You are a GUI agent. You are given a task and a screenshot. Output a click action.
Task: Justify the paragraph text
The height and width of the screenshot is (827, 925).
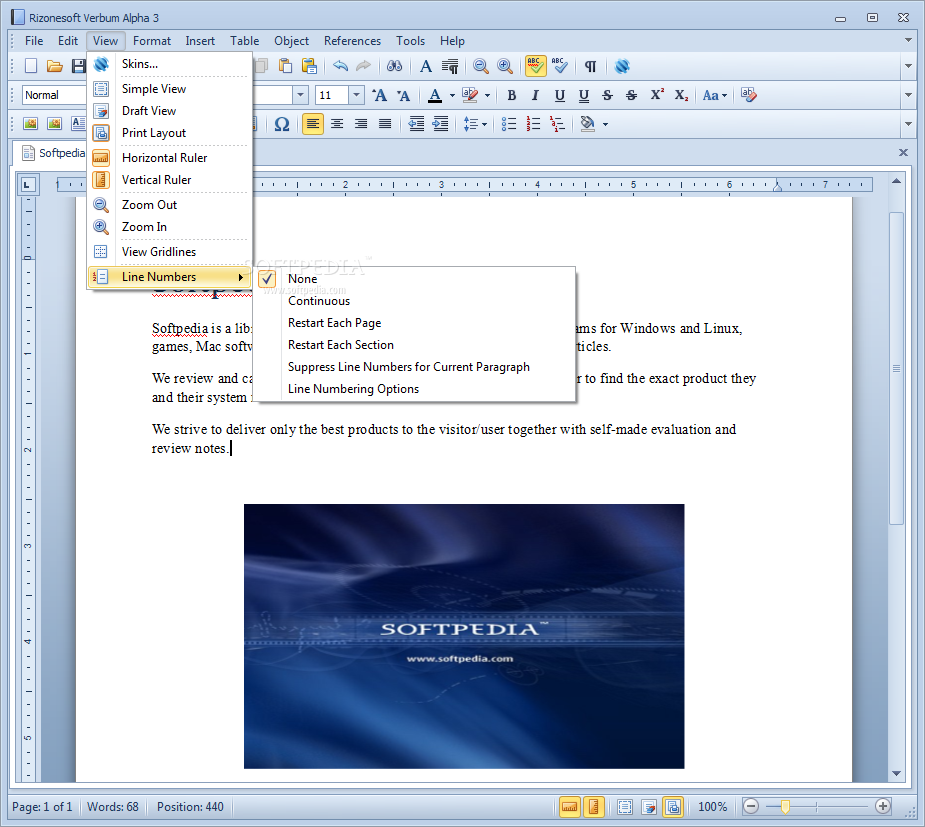click(x=385, y=124)
